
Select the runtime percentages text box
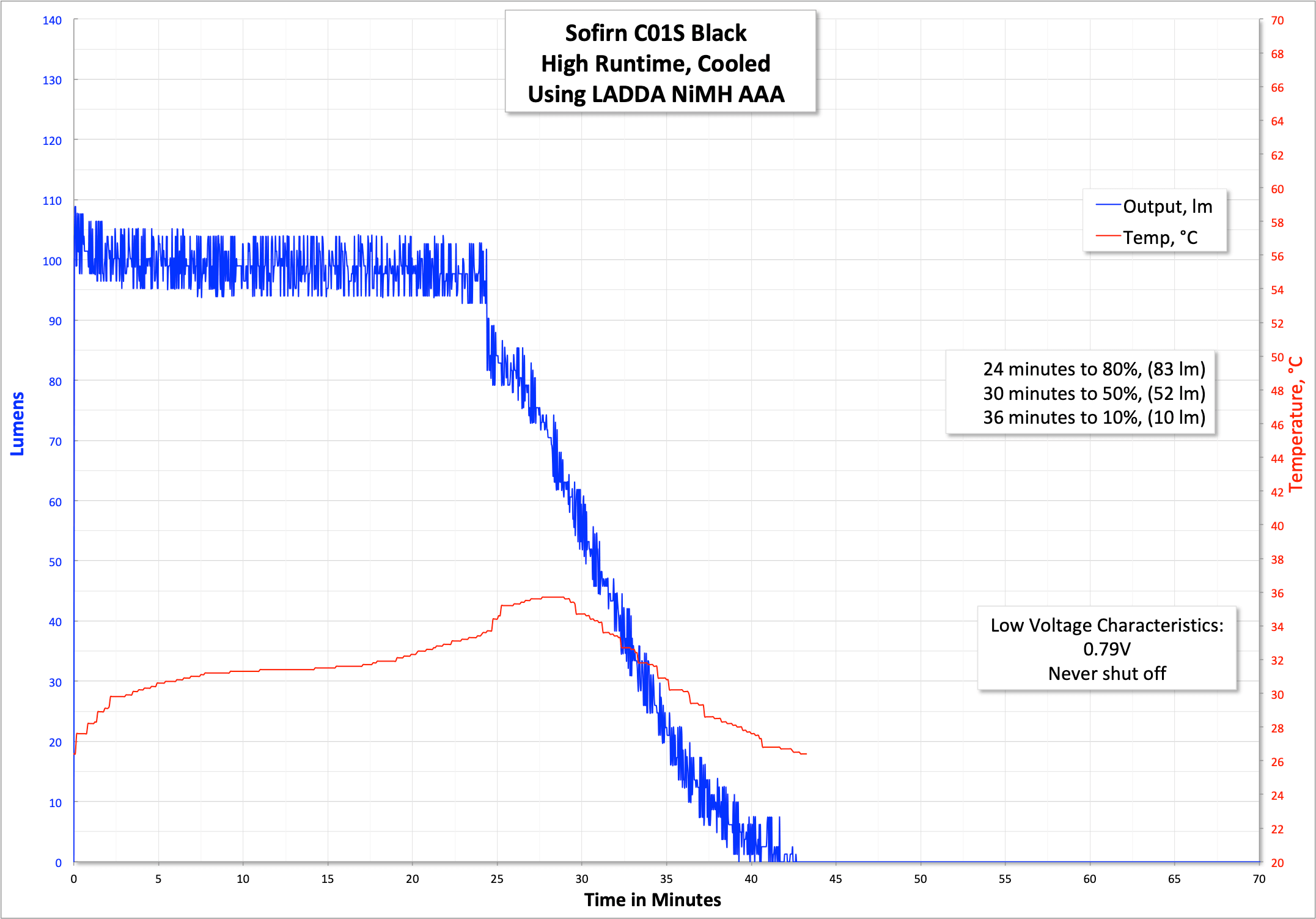click(x=1080, y=393)
